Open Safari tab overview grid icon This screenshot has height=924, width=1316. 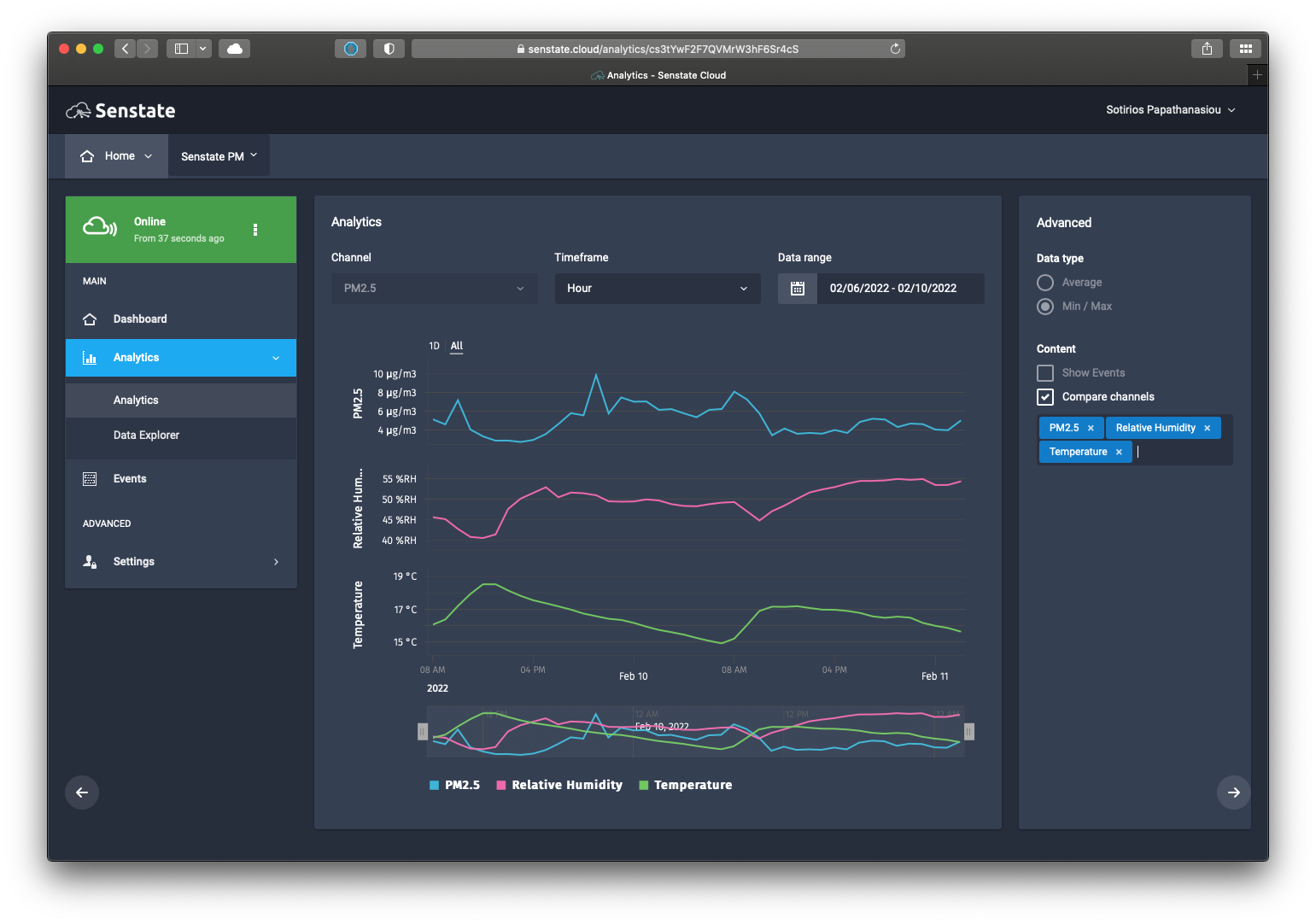[1245, 49]
